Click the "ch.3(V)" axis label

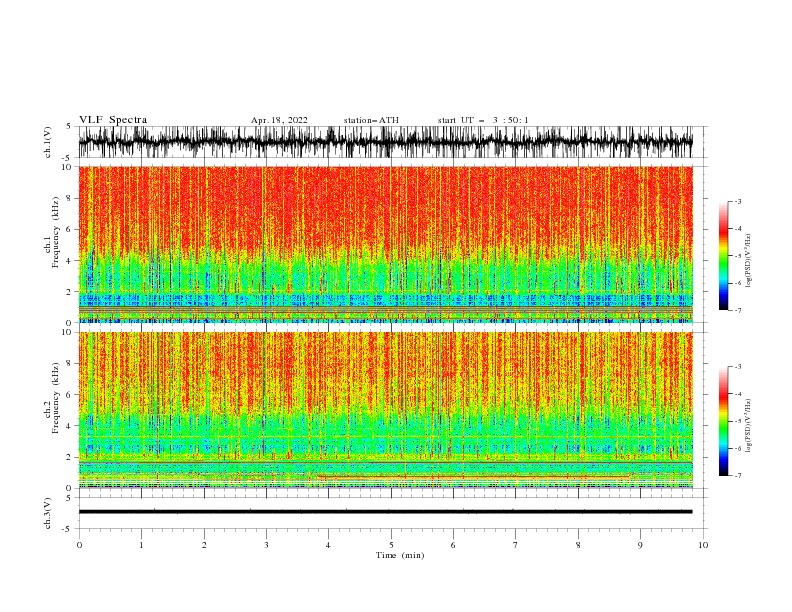(48, 513)
